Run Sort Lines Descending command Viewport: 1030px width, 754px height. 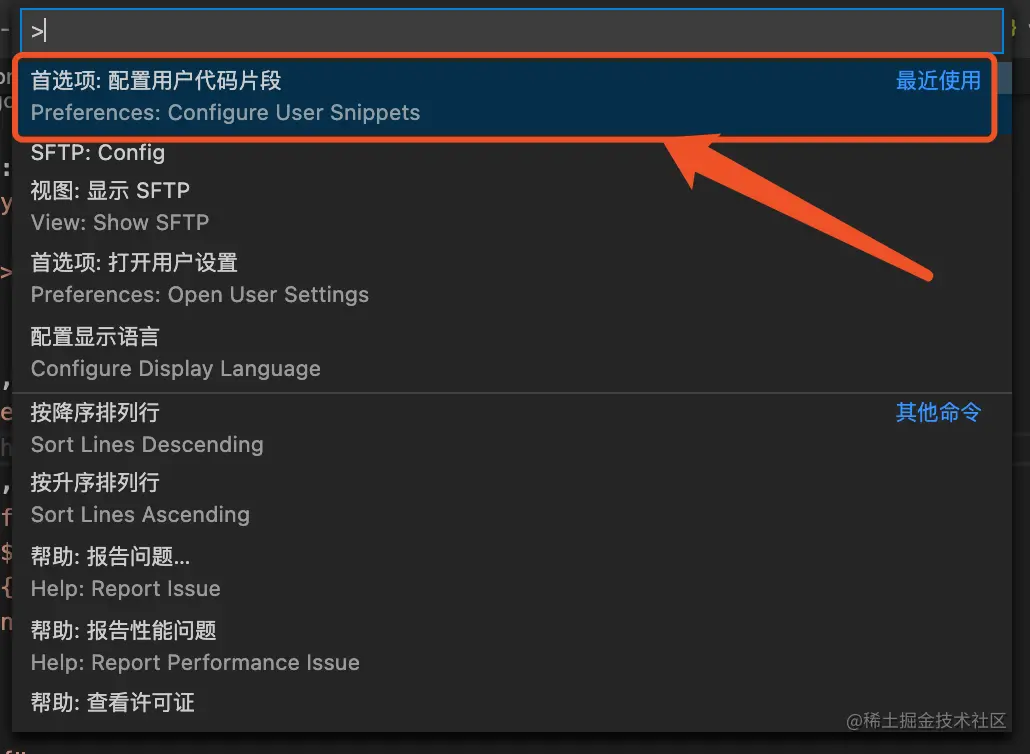(x=512, y=428)
